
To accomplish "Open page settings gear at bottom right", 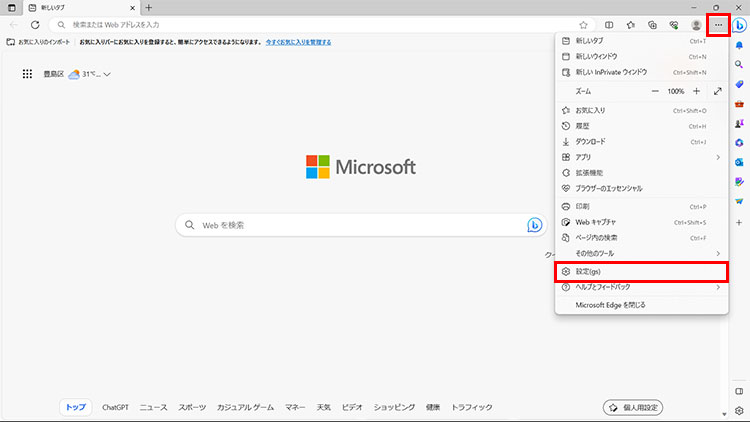I will 739,410.
